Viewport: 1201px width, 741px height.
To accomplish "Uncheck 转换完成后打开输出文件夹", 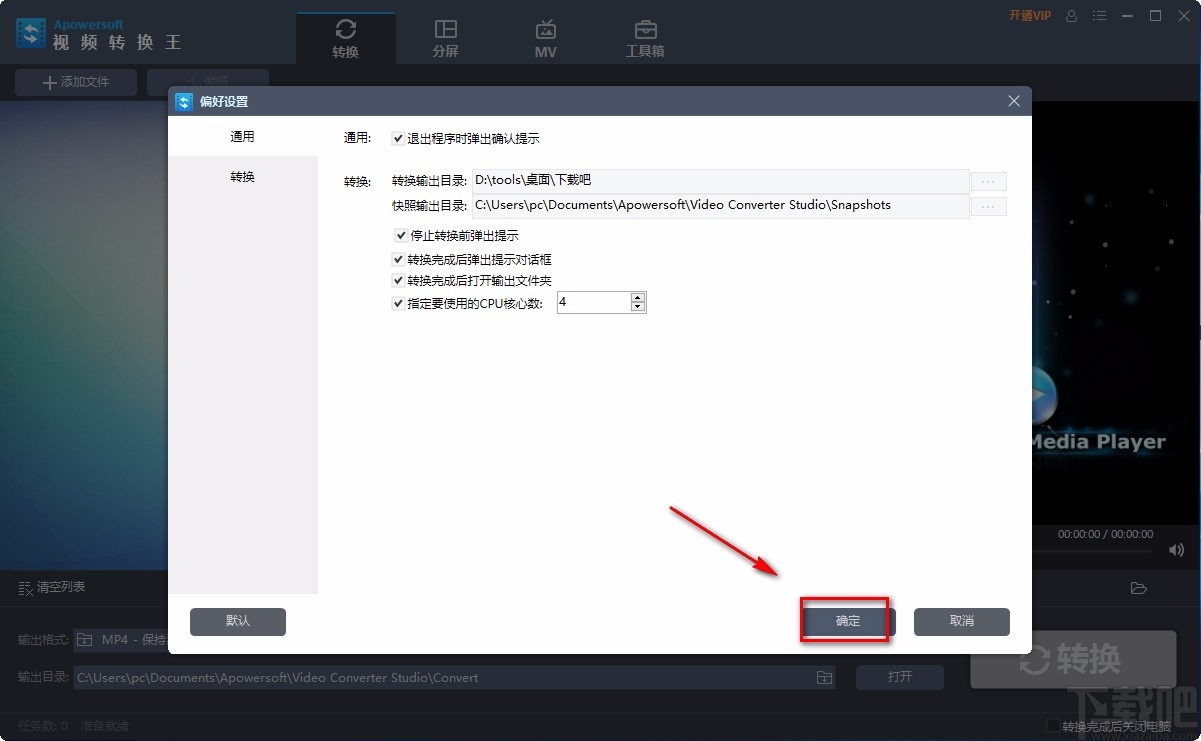I will 398,280.
